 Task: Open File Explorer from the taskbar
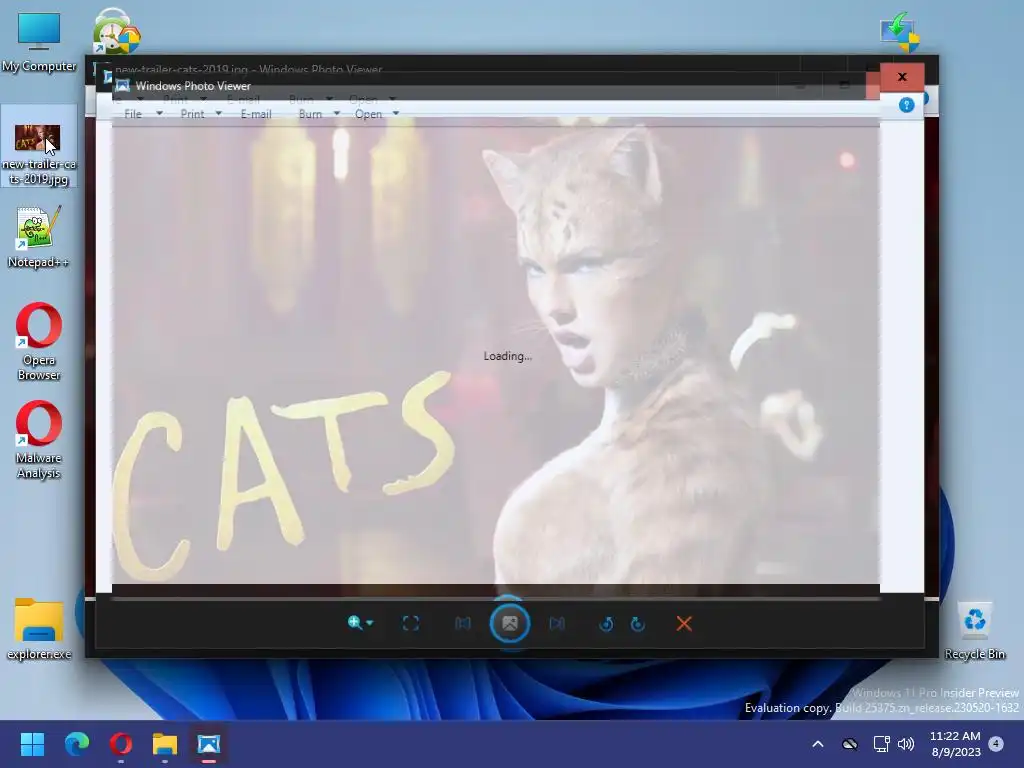tap(165, 744)
